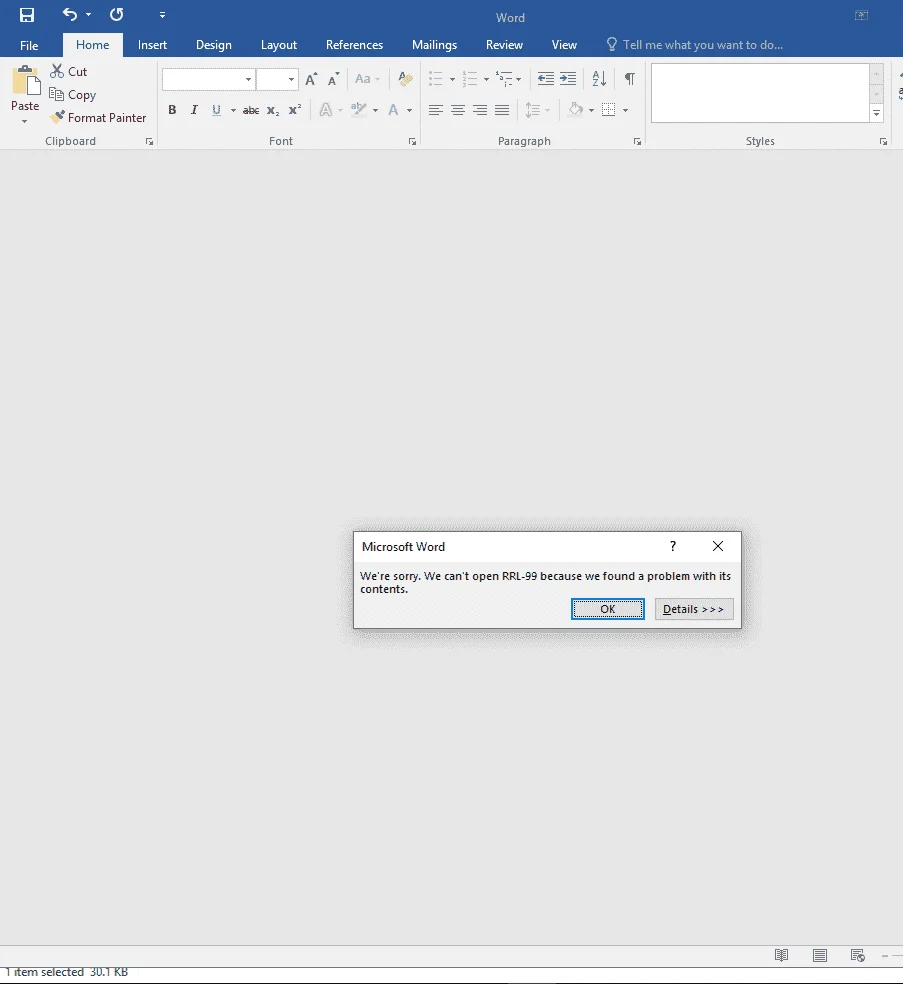Viewport: 903px width, 984px height.
Task: Click the Increase Indent icon
Action: point(568,79)
